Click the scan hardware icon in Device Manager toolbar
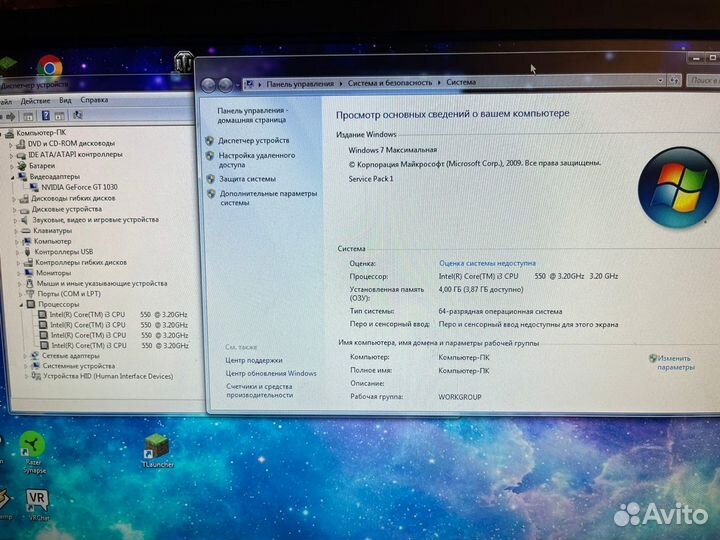Screen dimensions: 720x540 (78, 115)
